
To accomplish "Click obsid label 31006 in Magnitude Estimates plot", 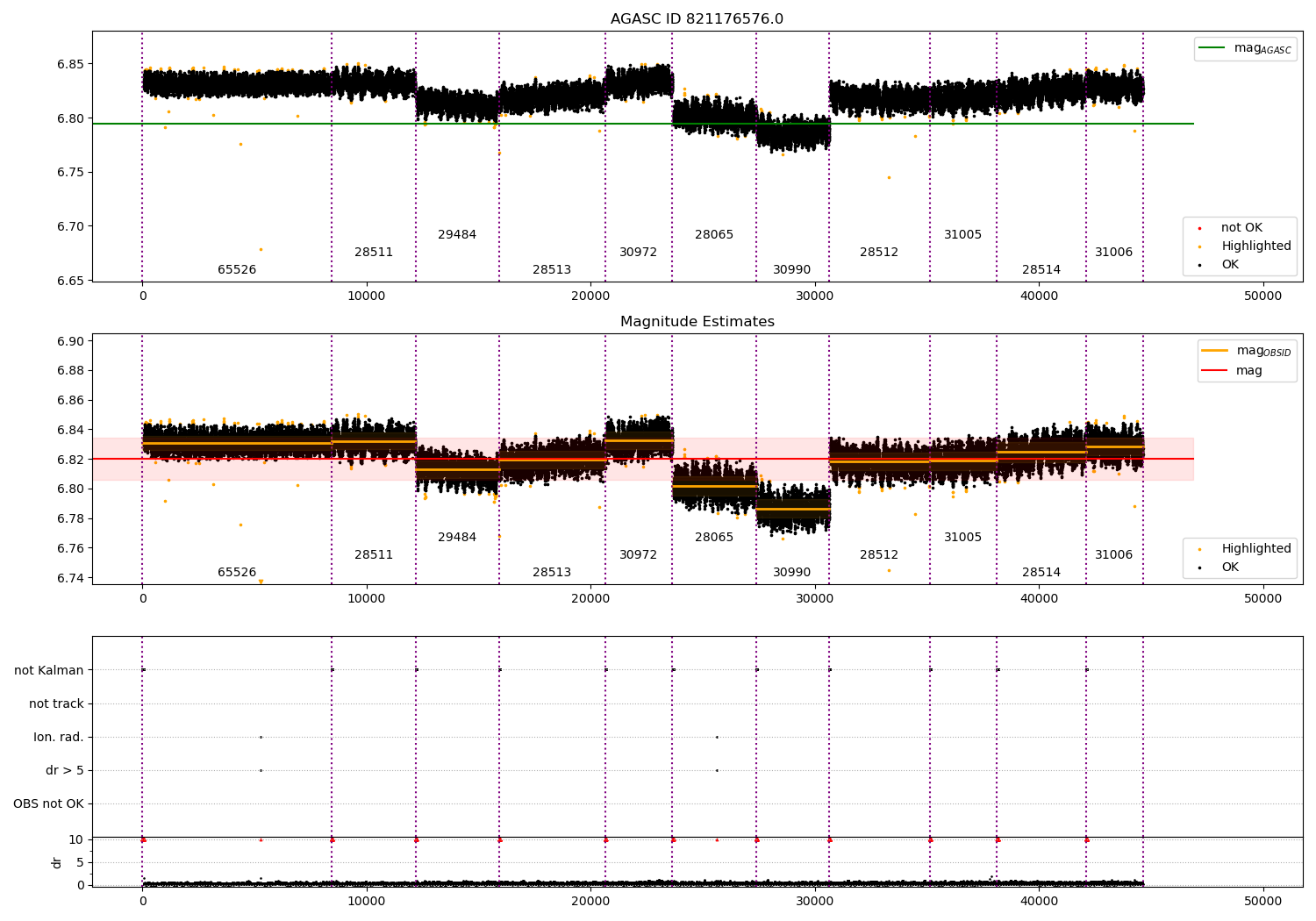I will (1113, 555).
